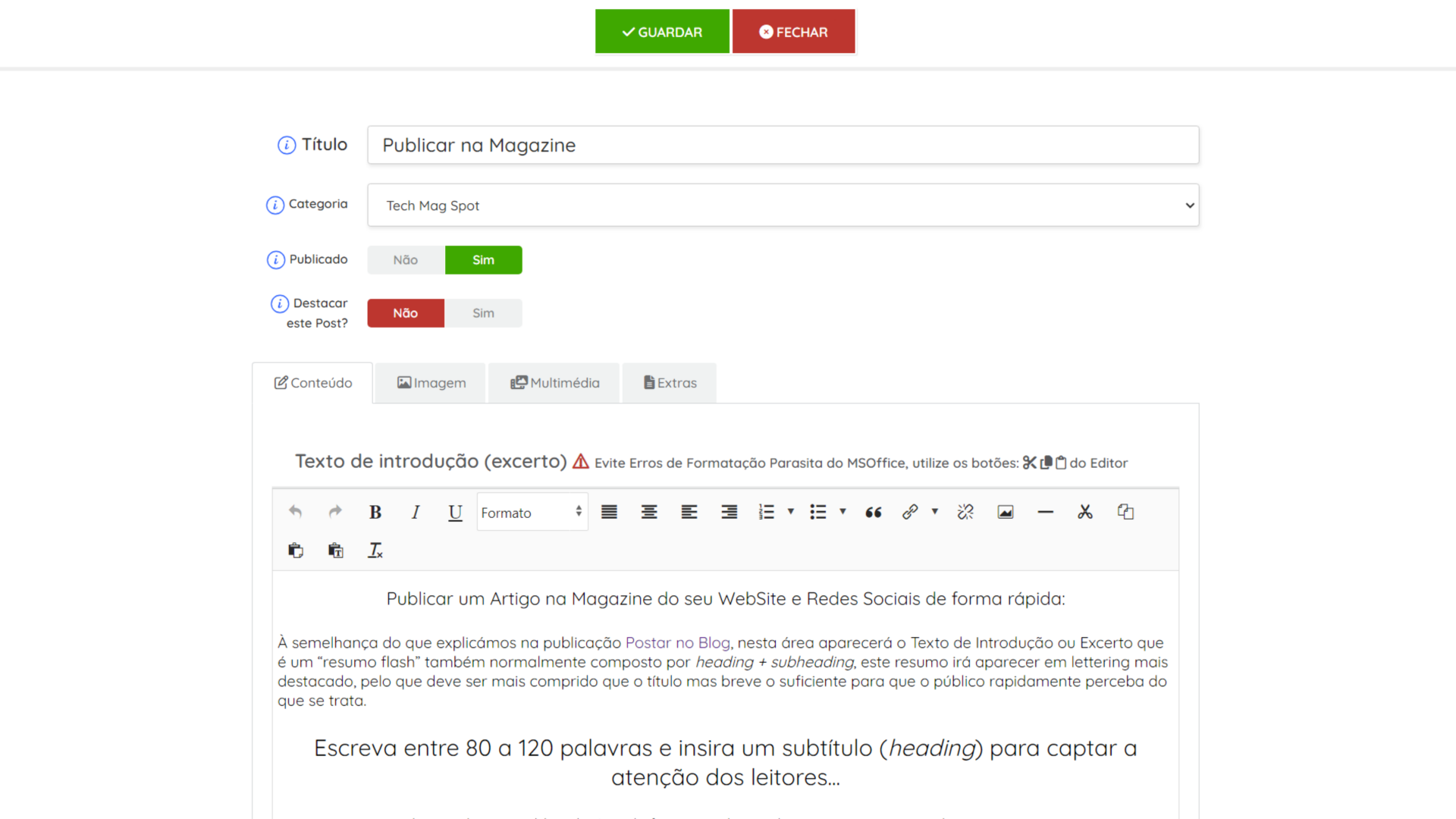Image resolution: width=1456 pixels, height=819 pixels.
Task: Open the Multimédia tab
Action: pos(554,383)
